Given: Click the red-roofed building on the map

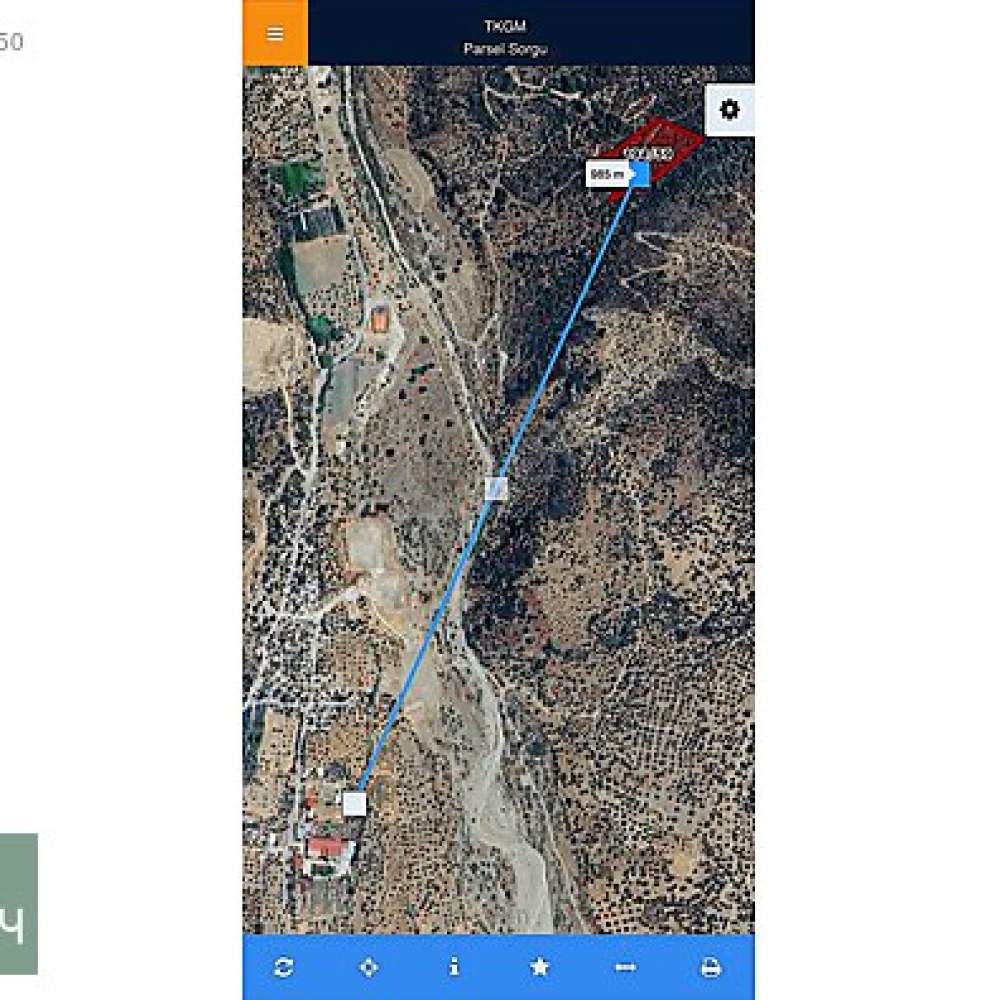Looking at the screenshot, I should pos(326,849).
